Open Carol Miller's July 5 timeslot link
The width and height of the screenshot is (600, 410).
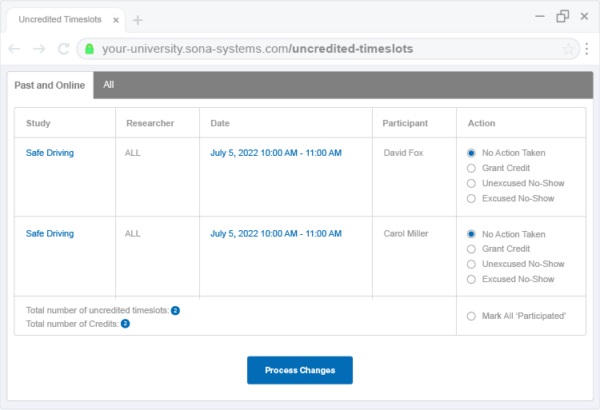pyautogui.click(x=275, y=234)
